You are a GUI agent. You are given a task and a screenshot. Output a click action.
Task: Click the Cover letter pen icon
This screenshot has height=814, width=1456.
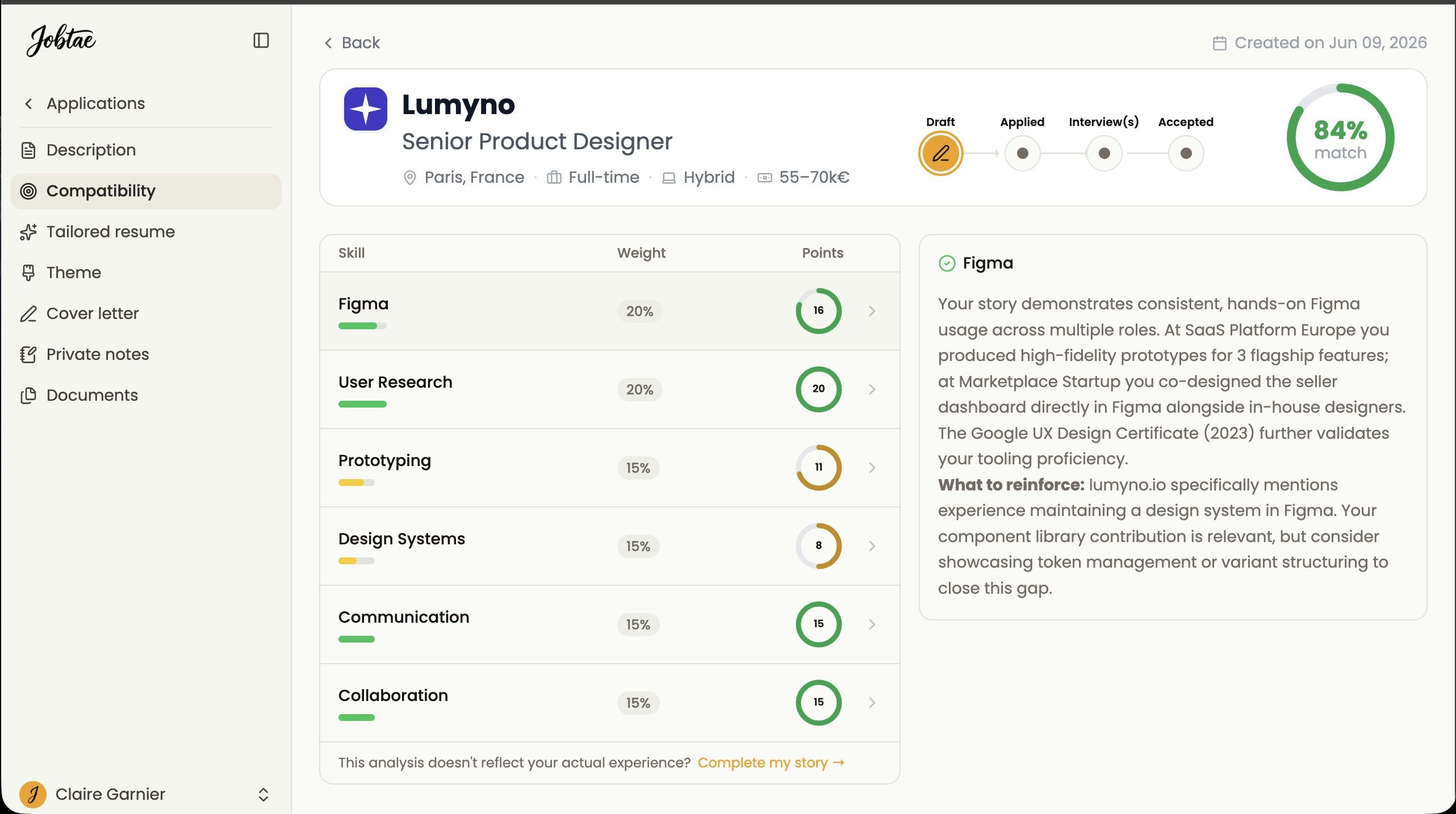28,314
